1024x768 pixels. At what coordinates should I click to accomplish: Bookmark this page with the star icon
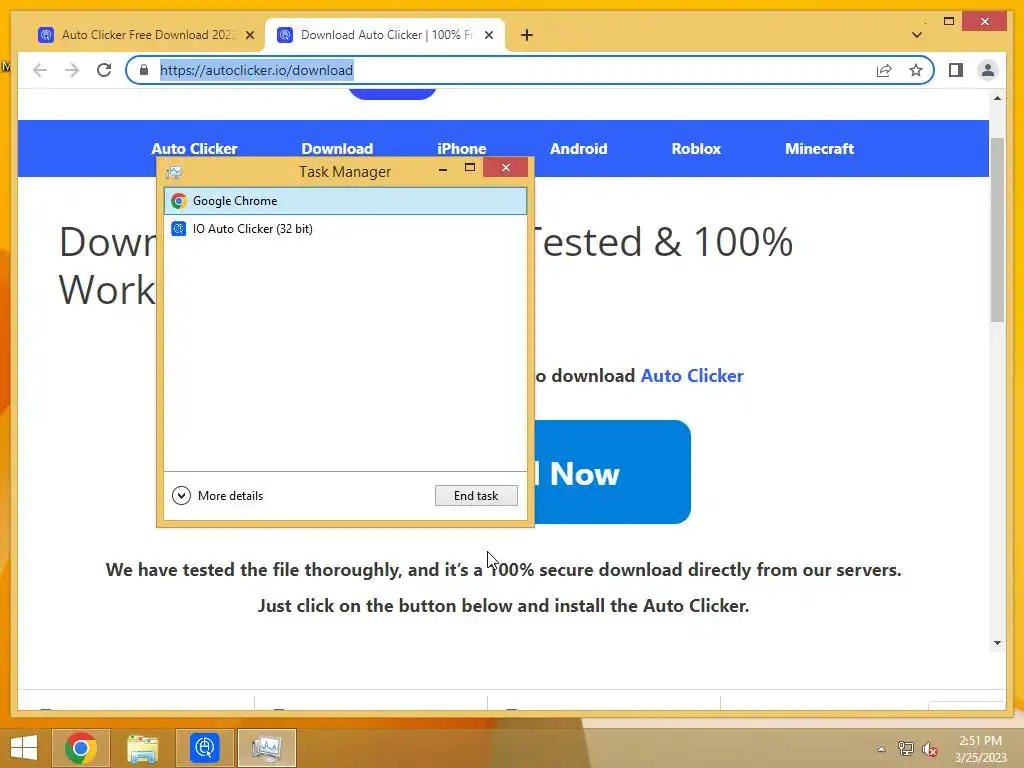click(916, 70)
